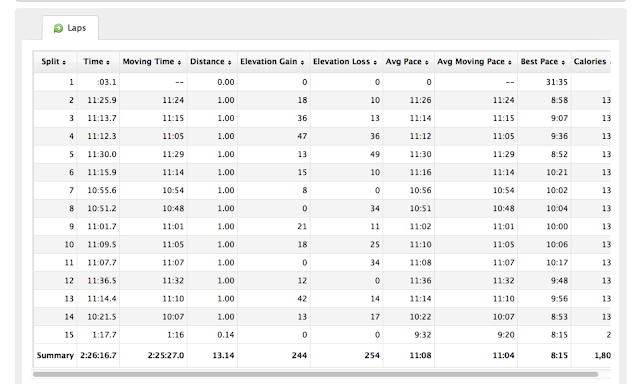
Task: Click split 1 best pace '31:35'
Action: tap(557, 82)
